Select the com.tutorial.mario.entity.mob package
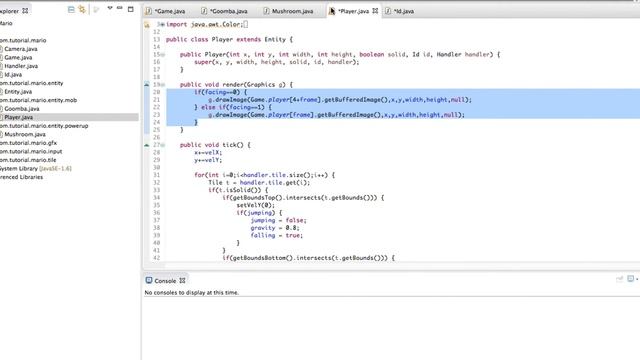The width and height of the screenshot is (640, 360). pyautogui.click(x=38, y=100)
